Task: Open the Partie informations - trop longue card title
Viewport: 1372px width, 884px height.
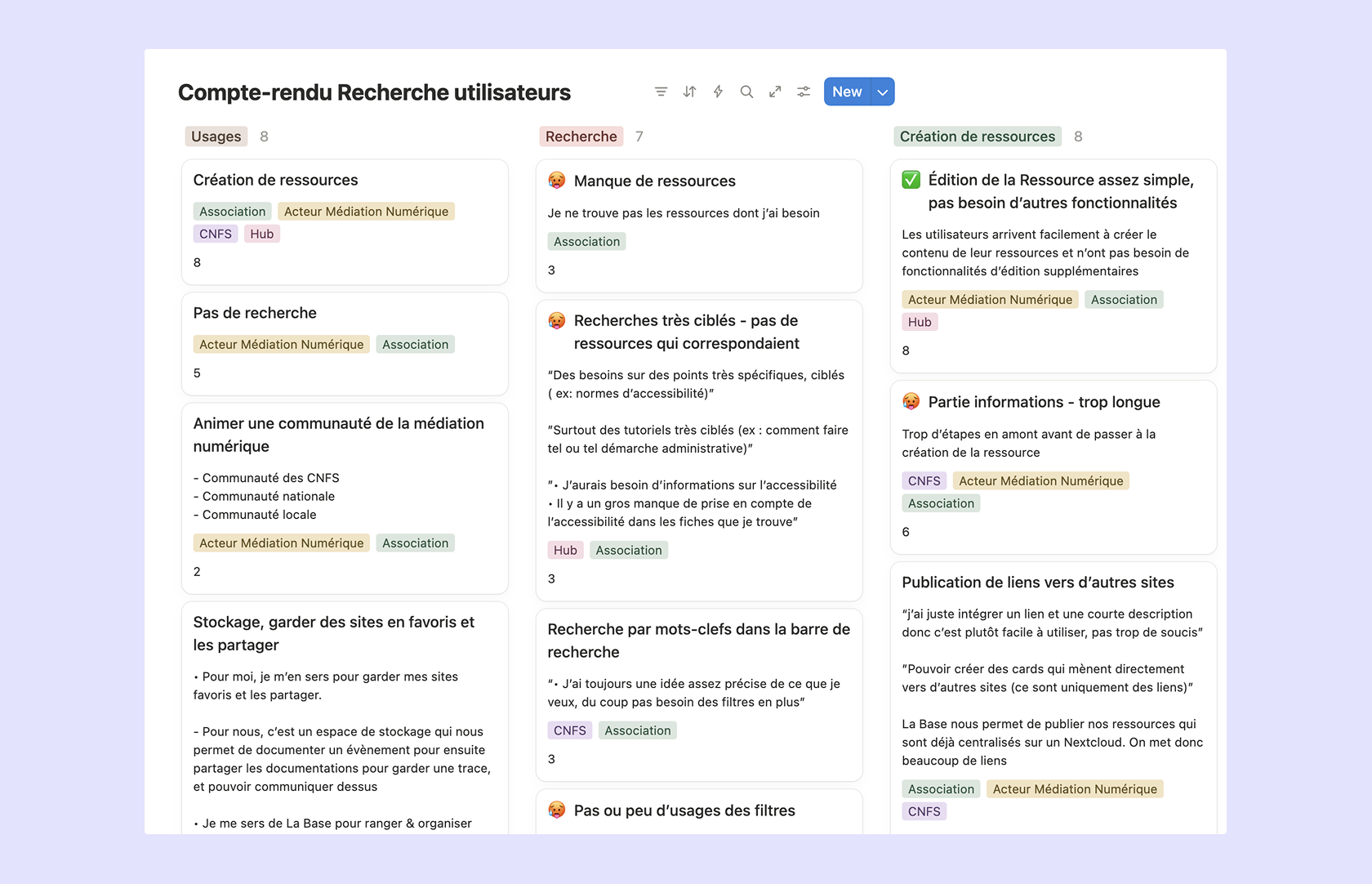Action: tap(1044, 402)
